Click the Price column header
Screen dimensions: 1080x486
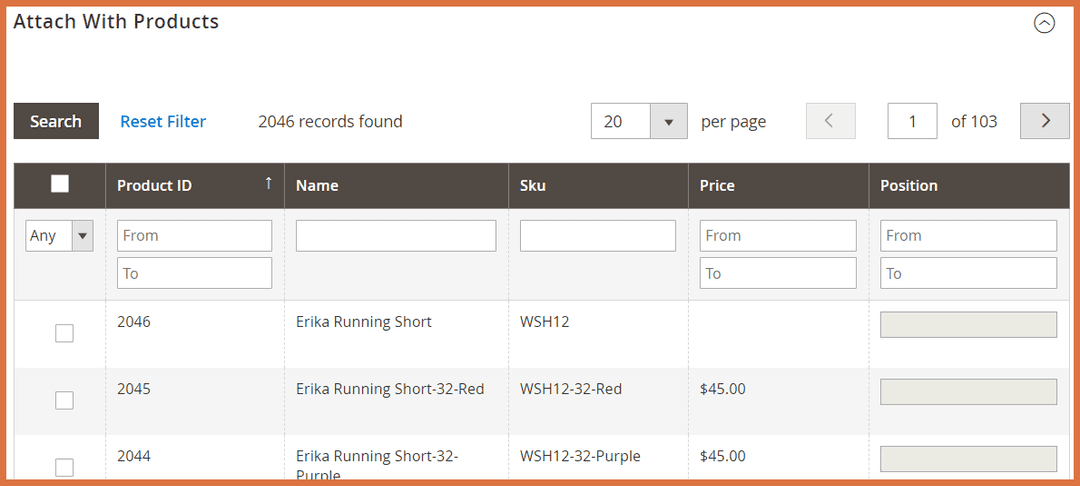(x=717, y=185)
